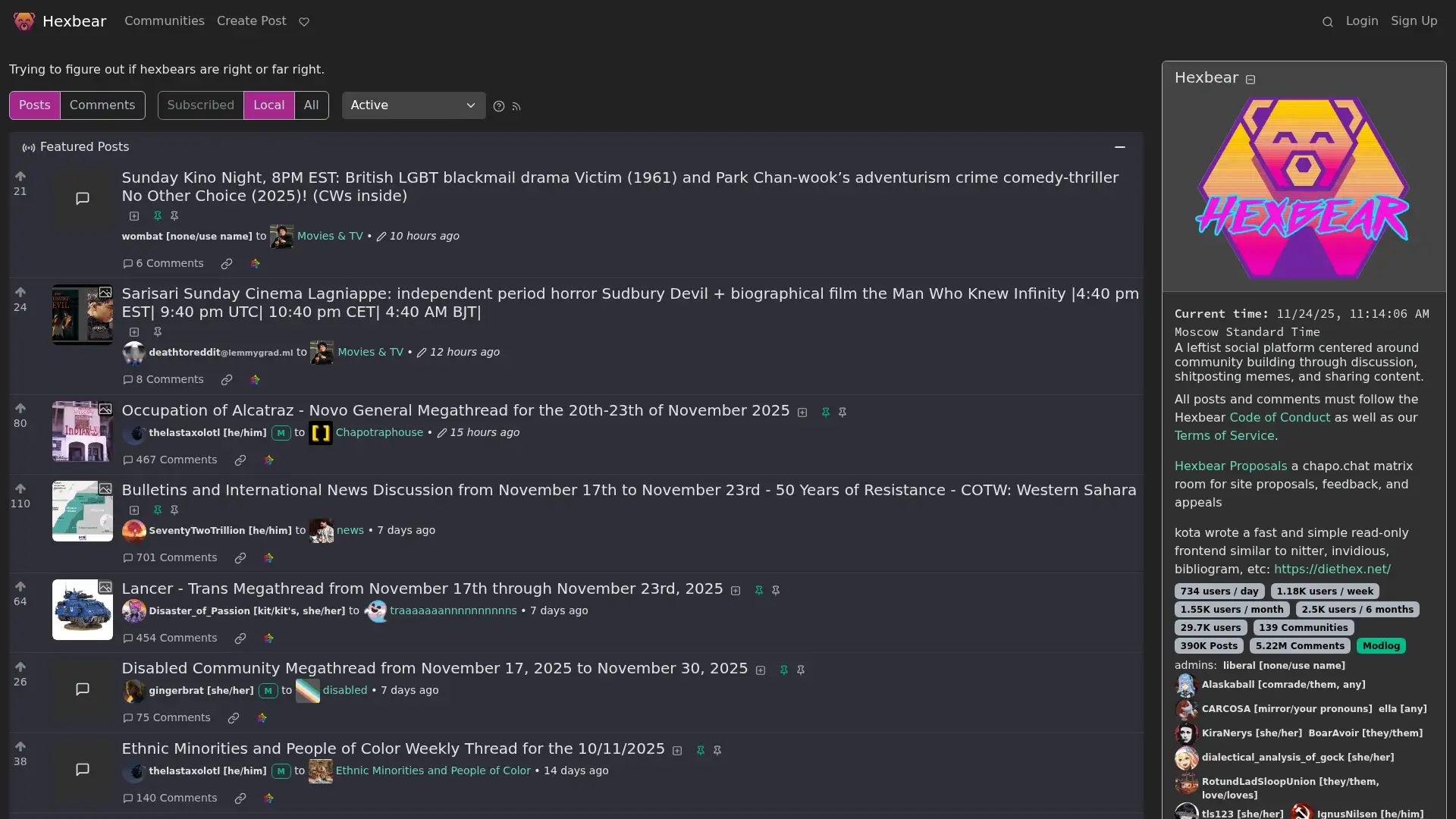This screenshot has height=819, width=1456.
Task: Open the Alcatraz megathread image thumbnail
Action: (81, 431)
